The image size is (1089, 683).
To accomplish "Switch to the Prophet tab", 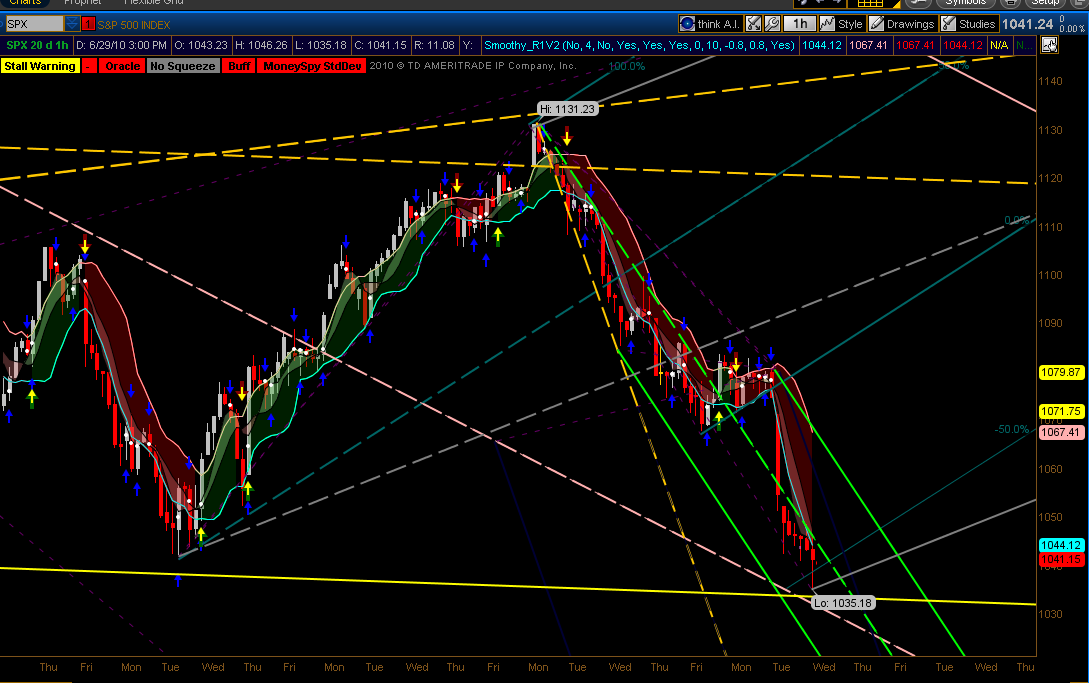I will click(x=83, y=3).
